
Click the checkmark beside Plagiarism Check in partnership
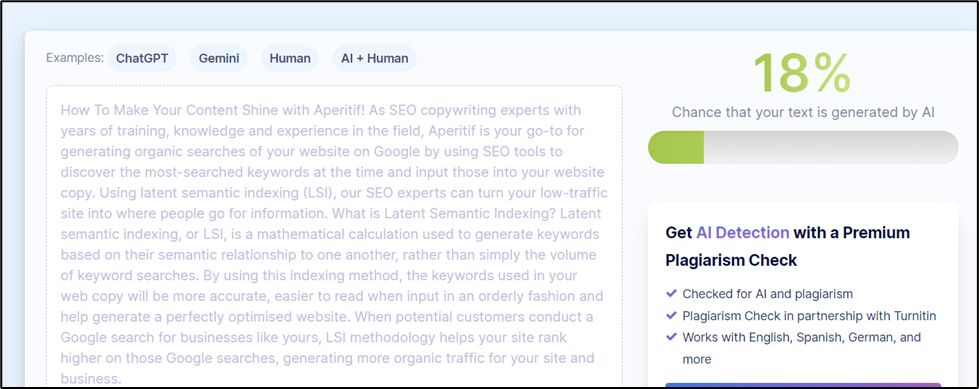point(672,315)
